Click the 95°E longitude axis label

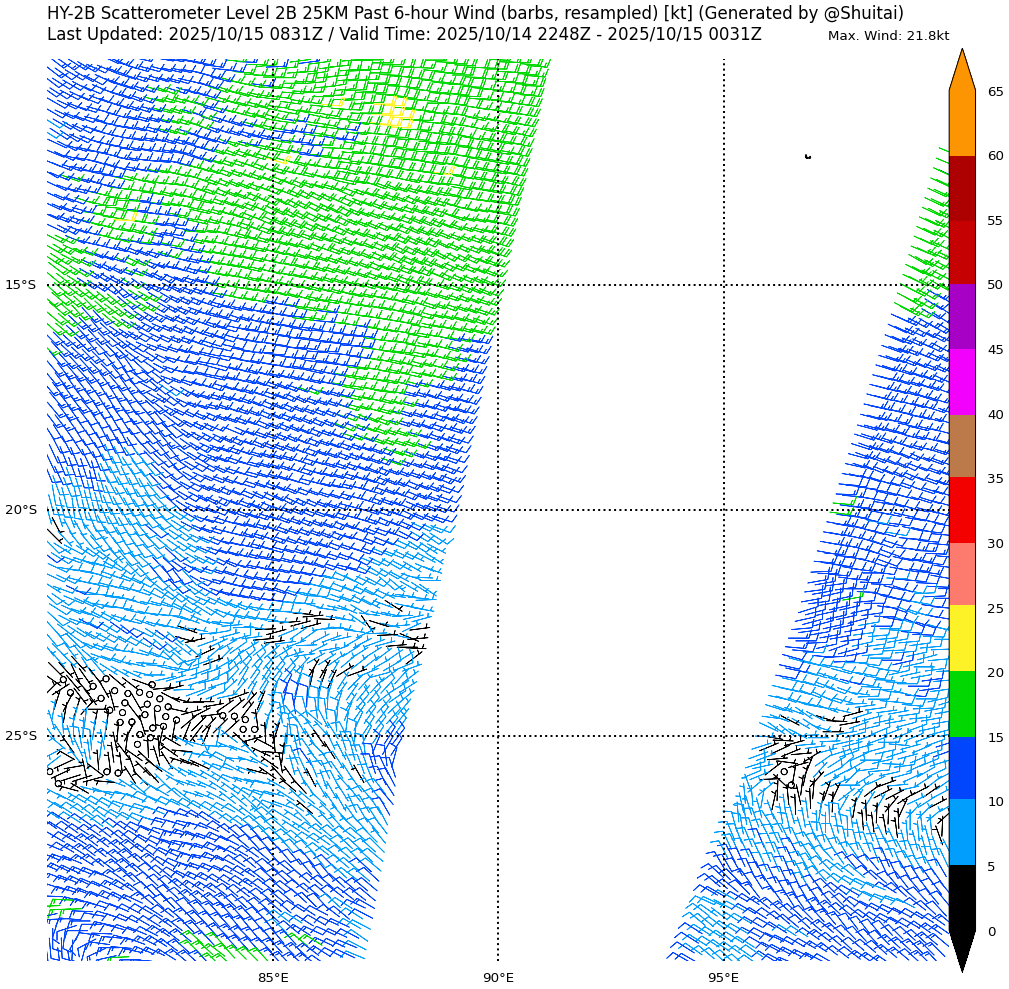tap(723, 977)
